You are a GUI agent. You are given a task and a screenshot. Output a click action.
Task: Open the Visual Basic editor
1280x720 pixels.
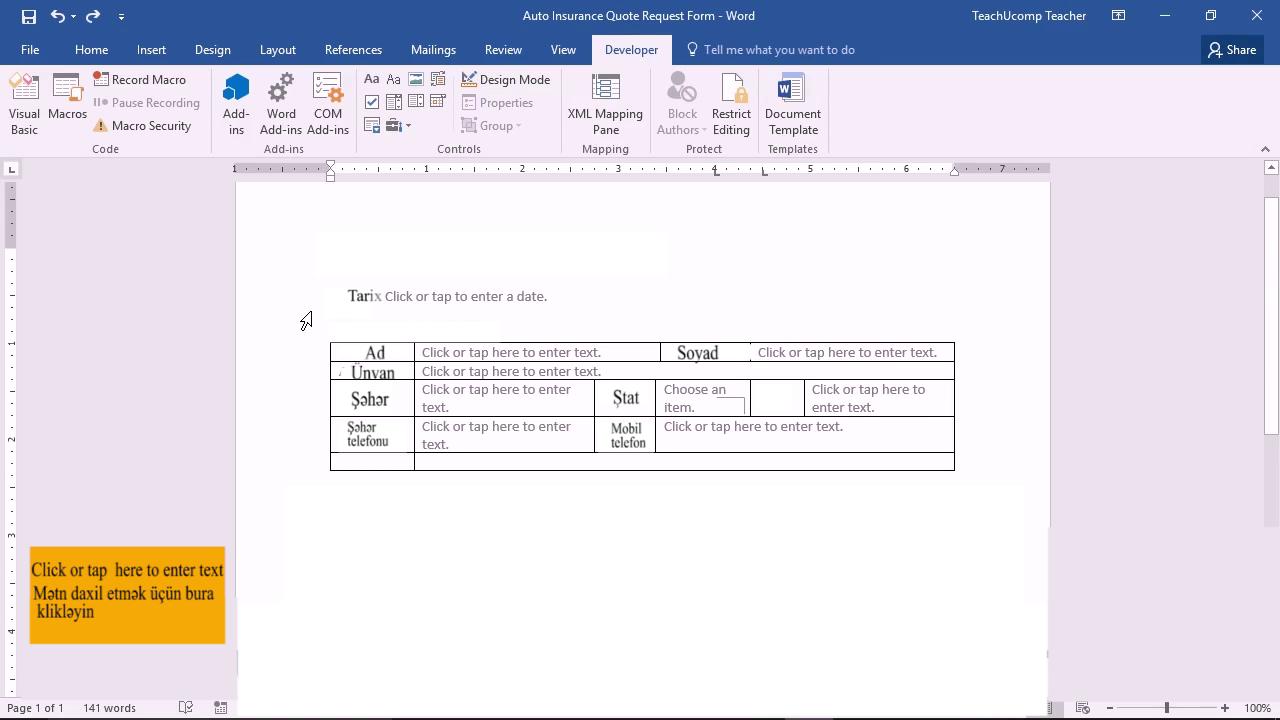pos(24,104)
